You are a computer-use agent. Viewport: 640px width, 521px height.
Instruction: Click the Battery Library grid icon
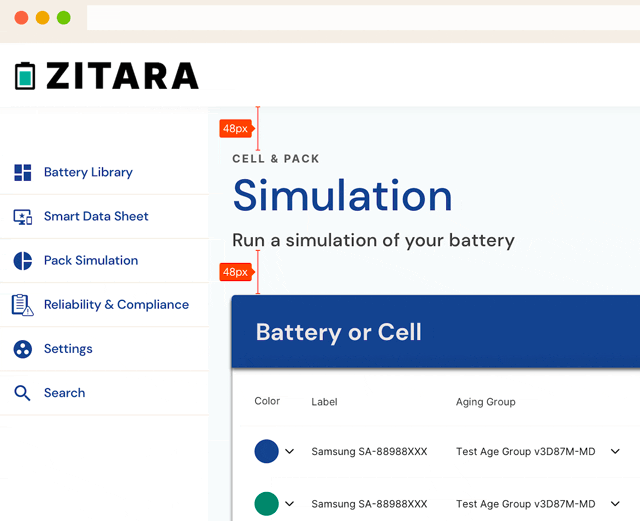23,172
